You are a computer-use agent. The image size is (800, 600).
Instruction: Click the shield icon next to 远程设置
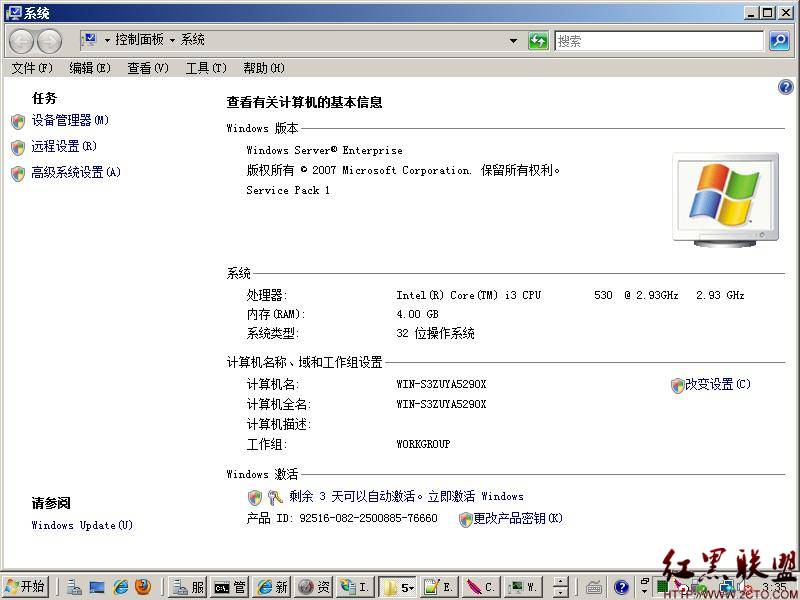[18, 147]
